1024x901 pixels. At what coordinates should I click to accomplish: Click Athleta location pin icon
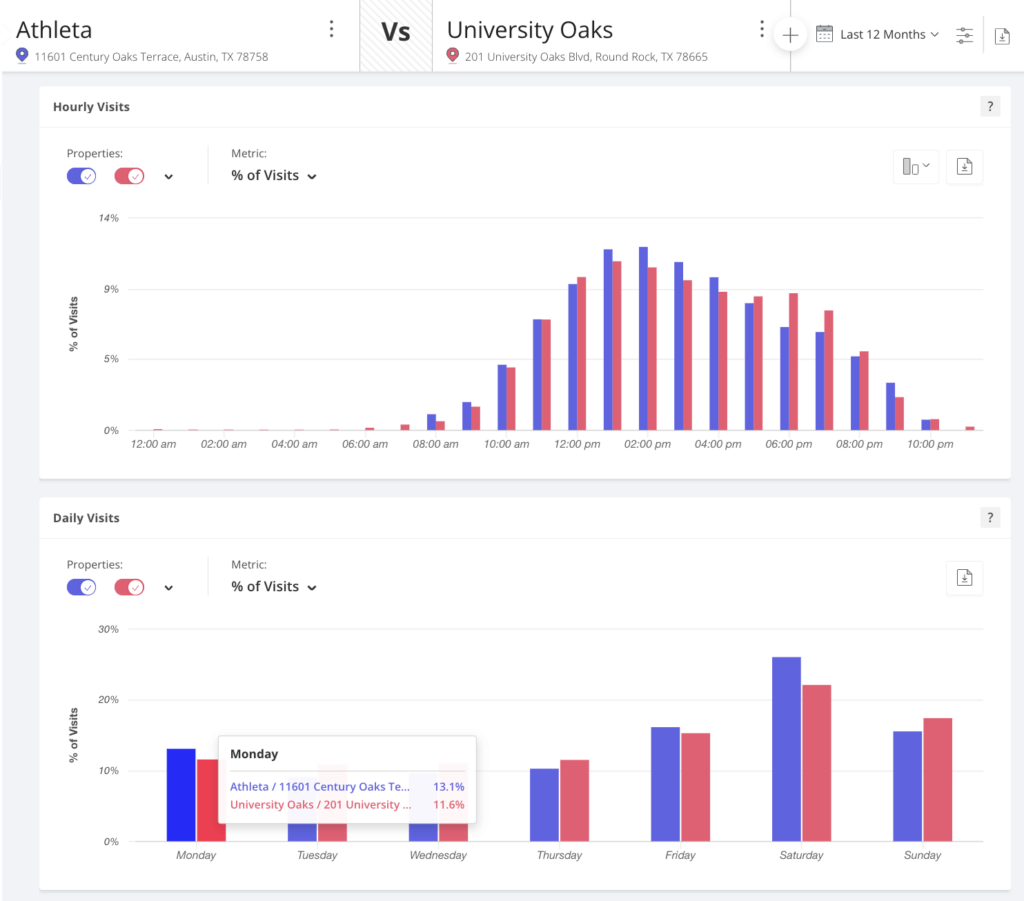pyautogui.click(x=22, y=56)
